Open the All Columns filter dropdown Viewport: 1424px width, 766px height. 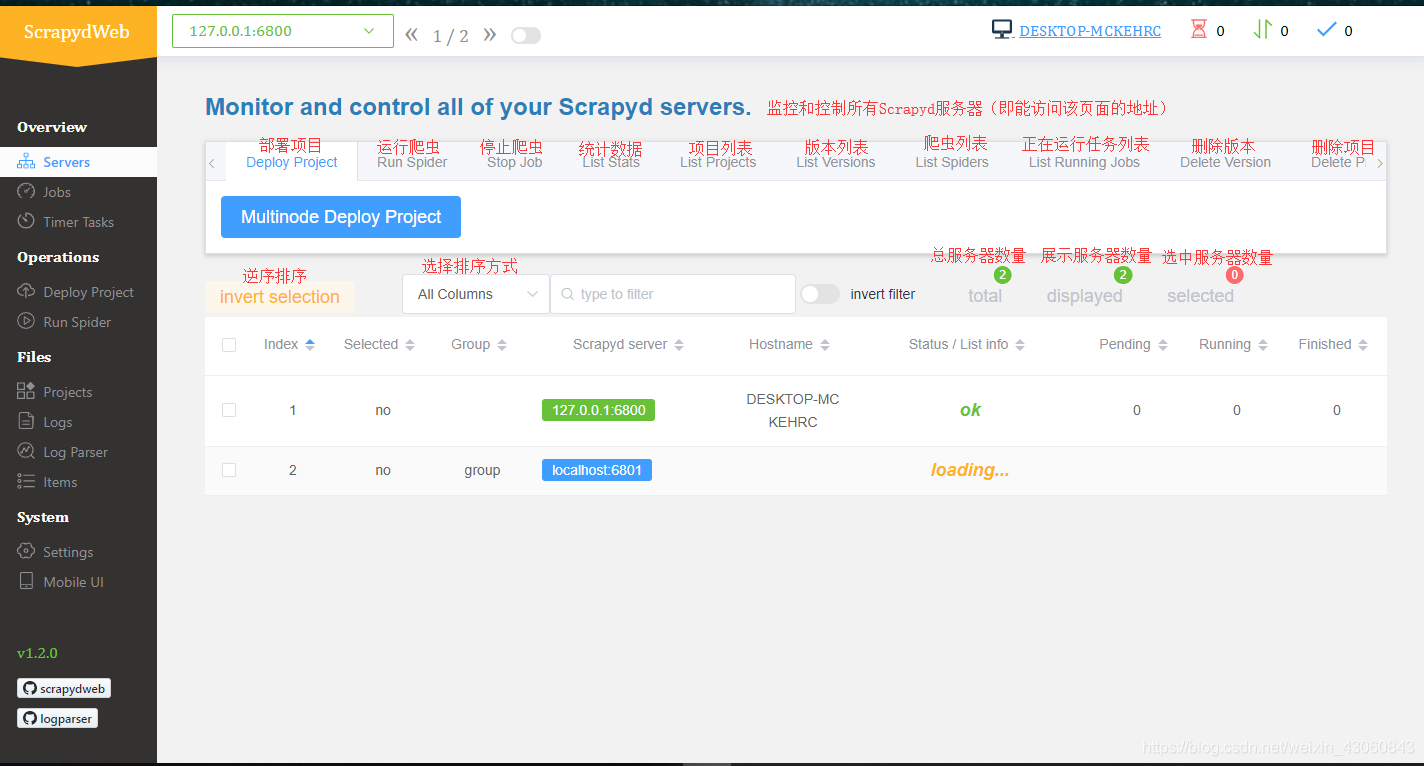click(476, 294)
